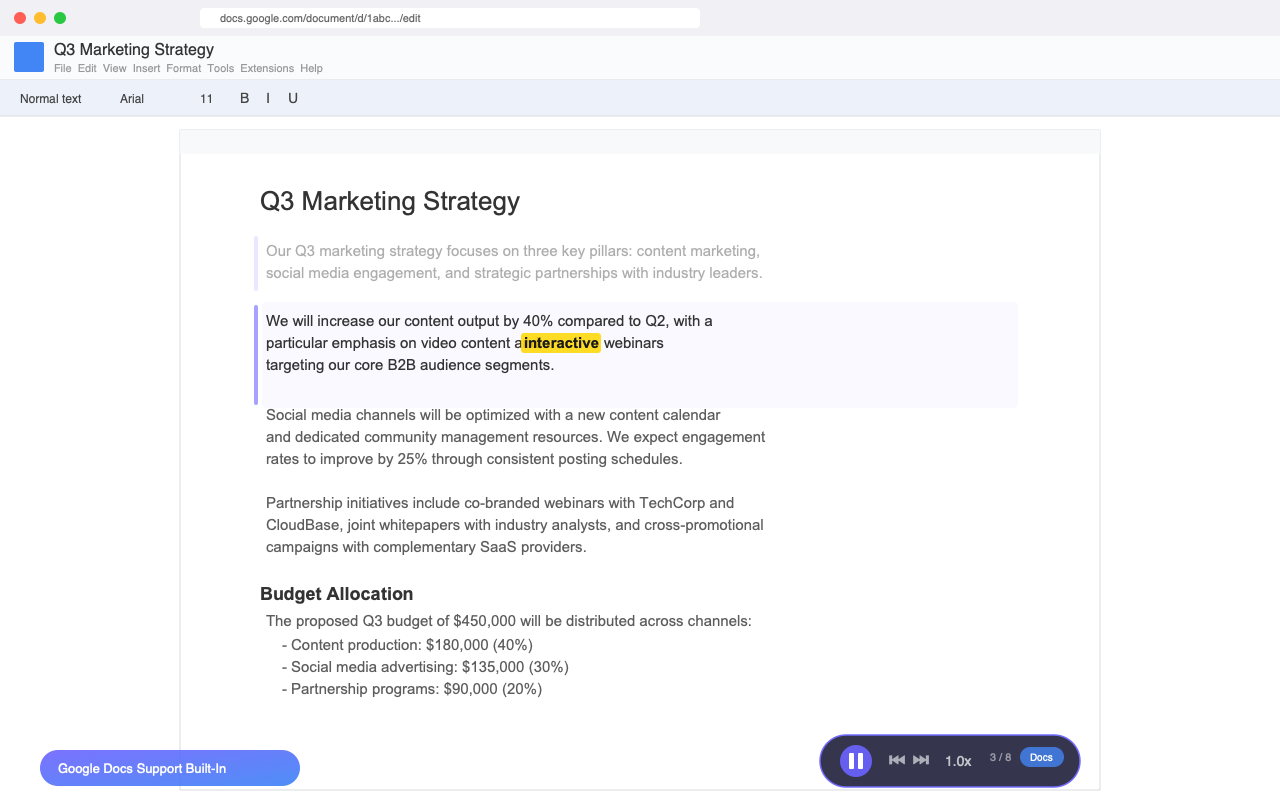Image resolution: width=1280 pixels, height=800 pixels.
Task: Pause the document read-aloud playback
Action: pos(855,760)
